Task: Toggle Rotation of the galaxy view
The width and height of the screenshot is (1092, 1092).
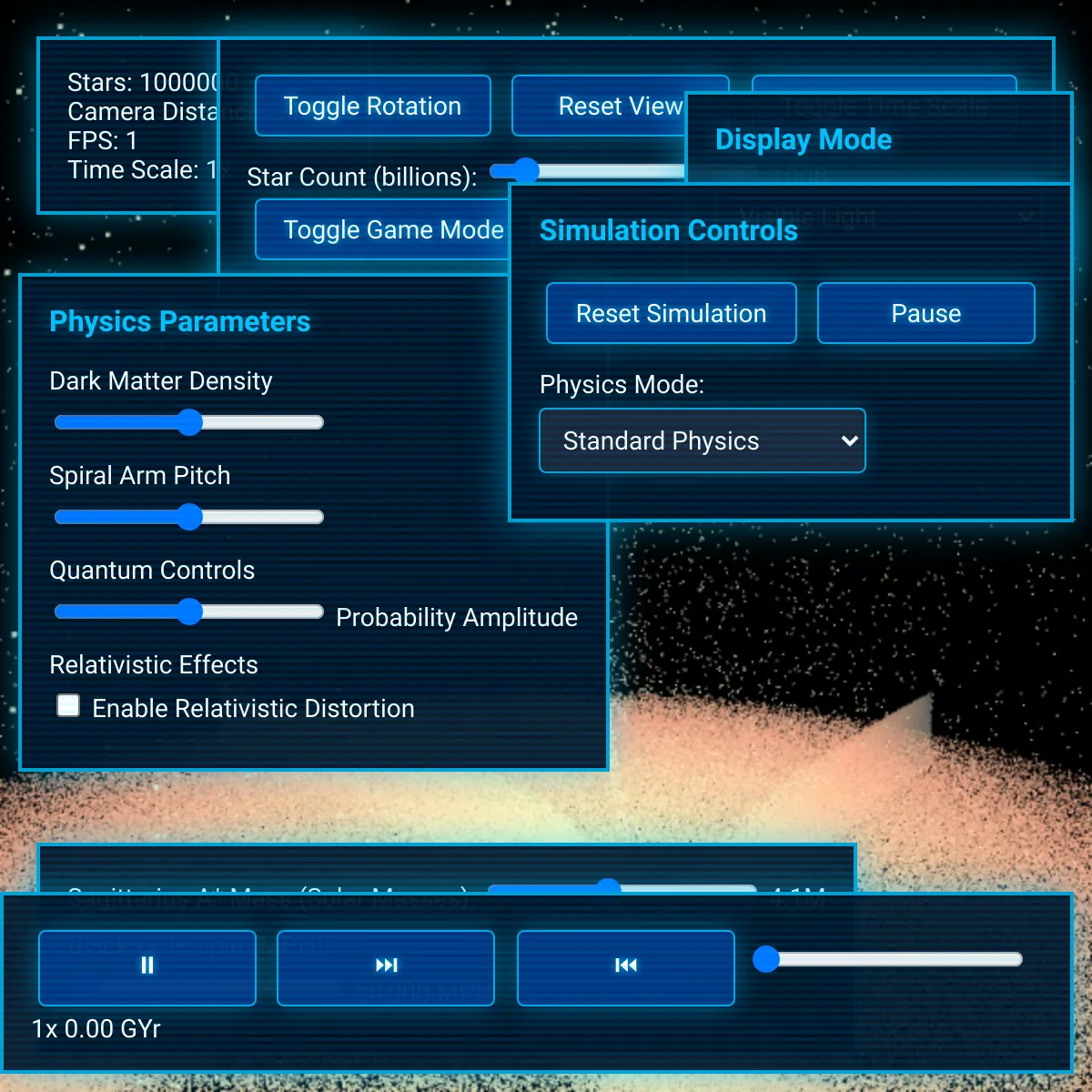Action: pyautogui.click(x=372, y=106)
